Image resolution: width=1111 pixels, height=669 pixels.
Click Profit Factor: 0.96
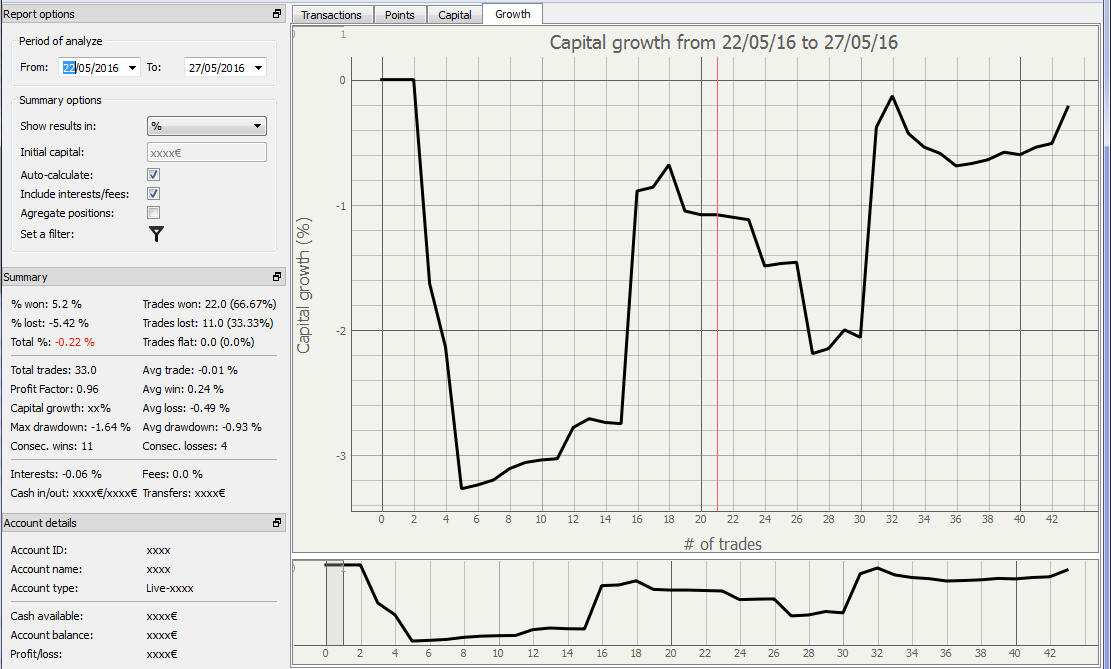(x=55, y=389)
